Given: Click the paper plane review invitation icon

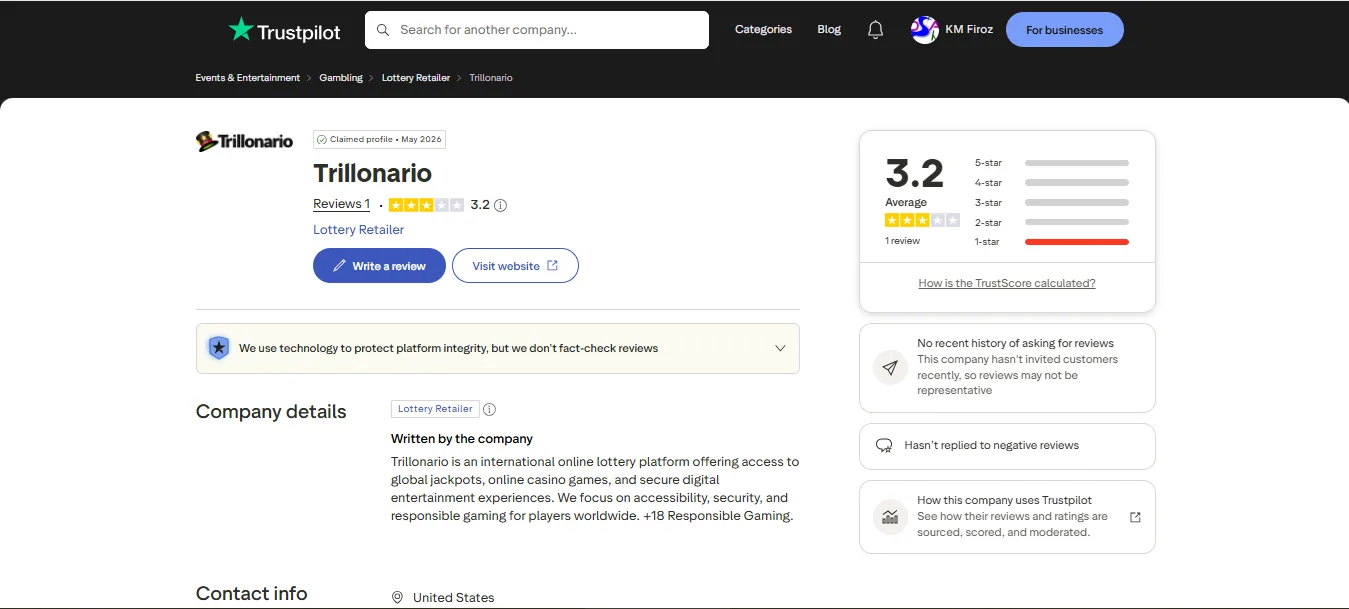Looking at the screenshot, I should (x=890, y=367).
